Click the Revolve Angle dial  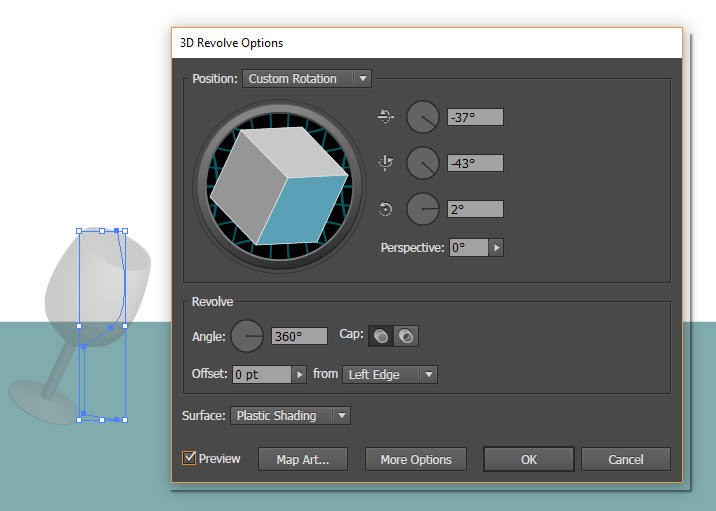pos(248,336)
